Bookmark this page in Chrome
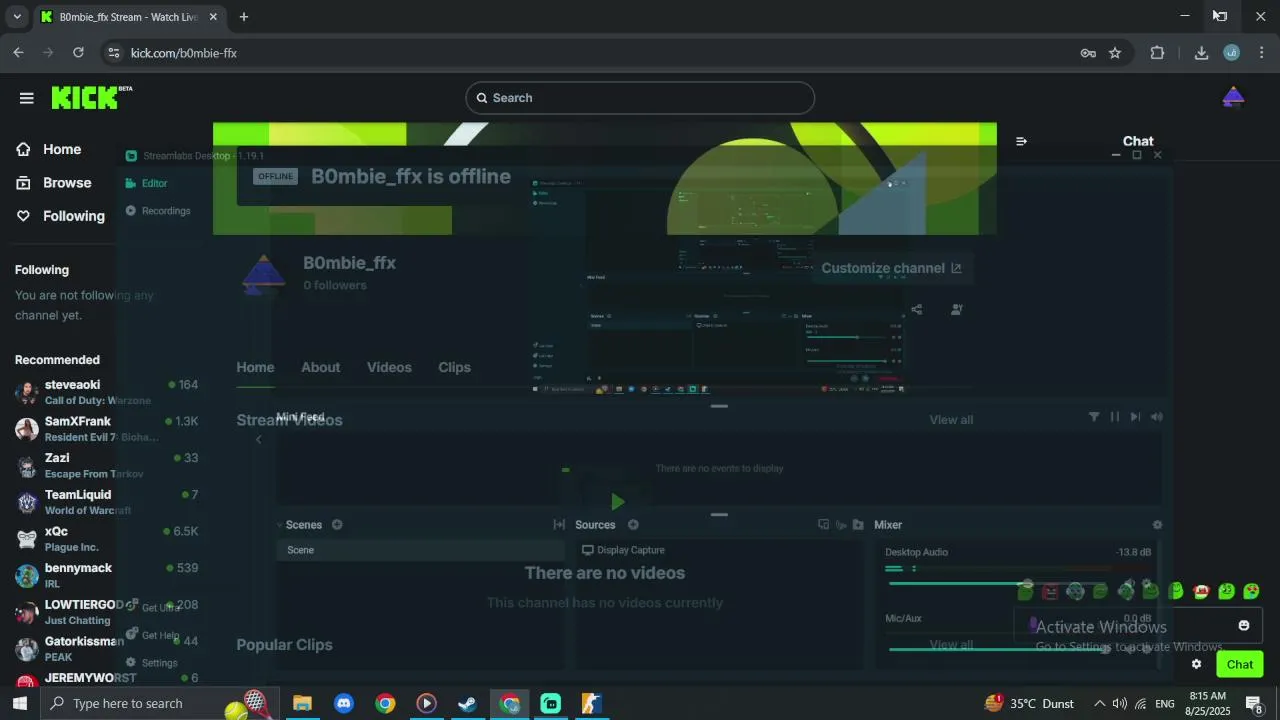The image size is (1280, 720). [x=1115, y=53]
